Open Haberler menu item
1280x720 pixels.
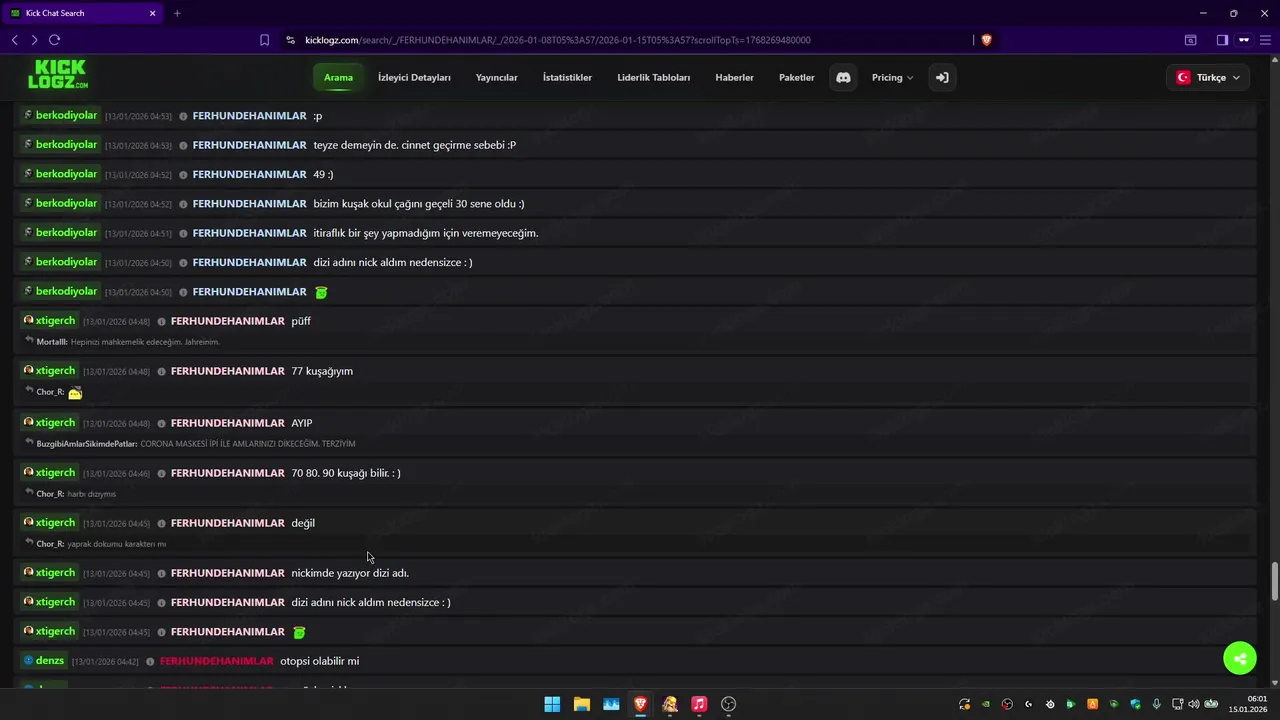point(734,77)
